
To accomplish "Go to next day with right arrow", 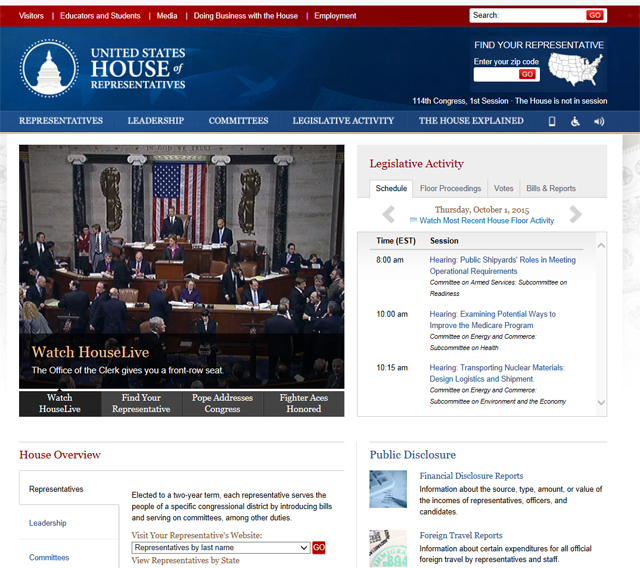I will point(575,214).
